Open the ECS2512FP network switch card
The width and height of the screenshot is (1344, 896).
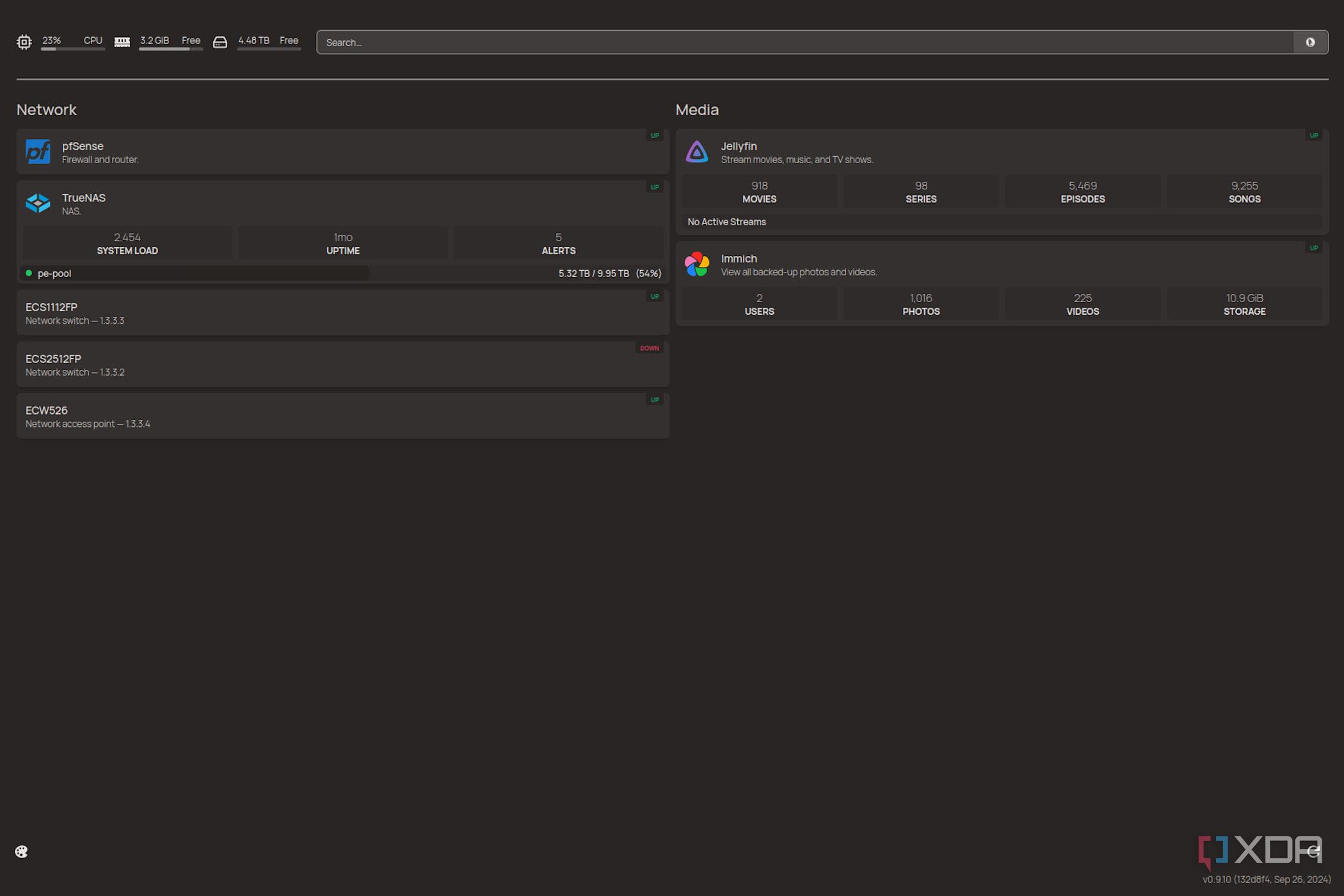[x=343, y=365]
